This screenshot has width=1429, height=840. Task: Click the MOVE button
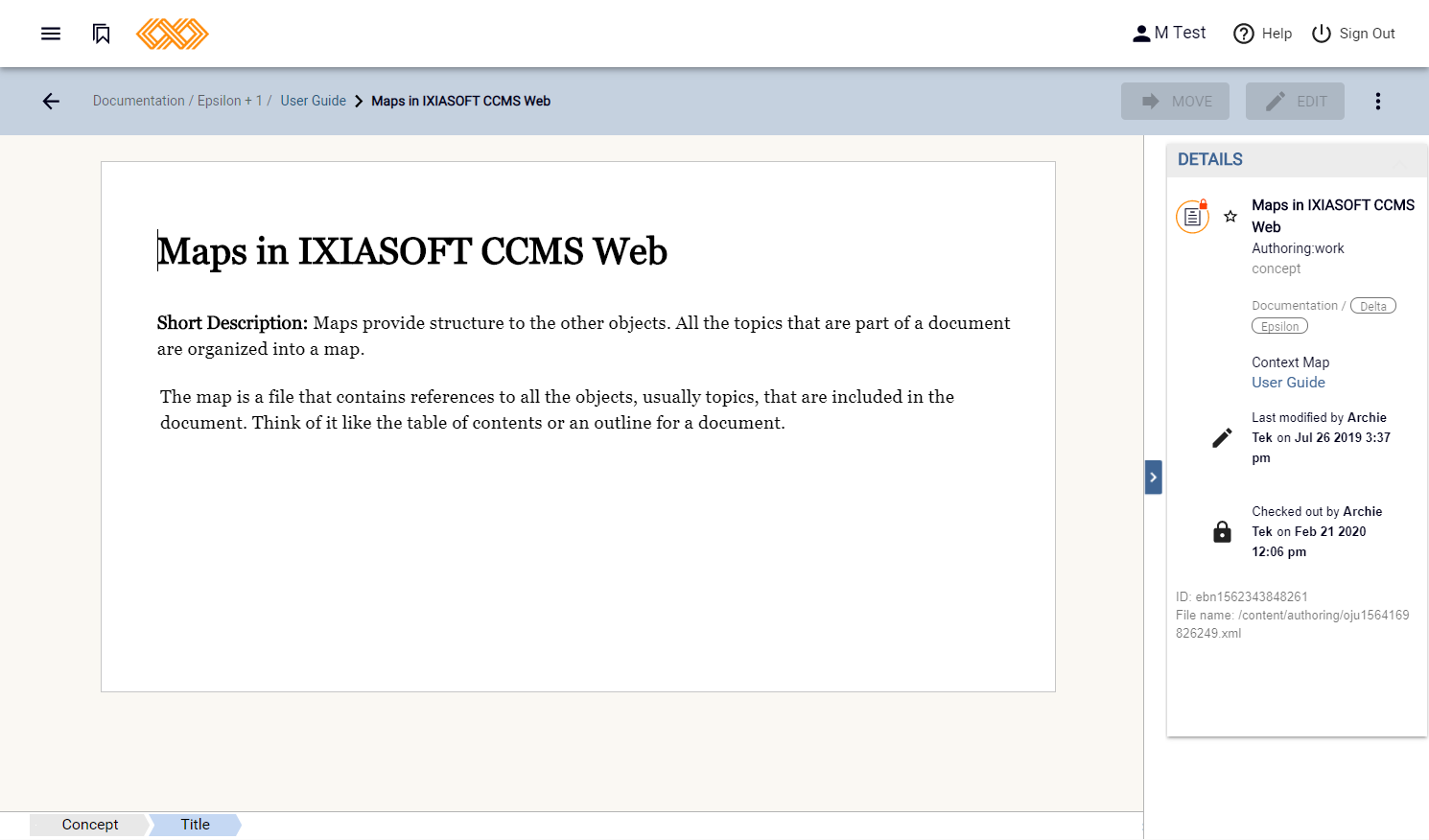(x=1175, y=101)
